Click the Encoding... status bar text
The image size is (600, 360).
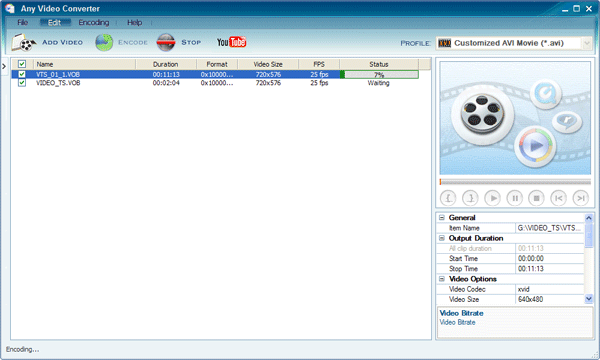22,349
